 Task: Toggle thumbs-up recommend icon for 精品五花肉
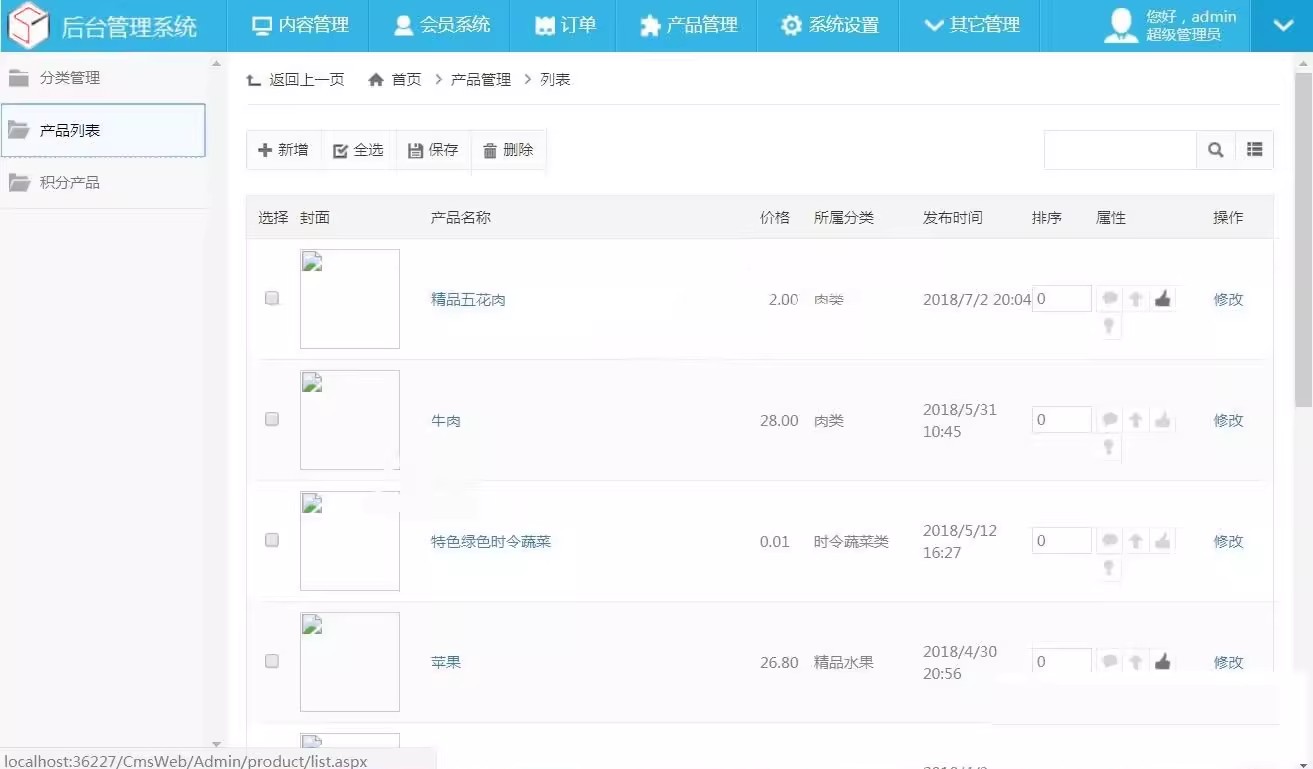click(1162, 298)
